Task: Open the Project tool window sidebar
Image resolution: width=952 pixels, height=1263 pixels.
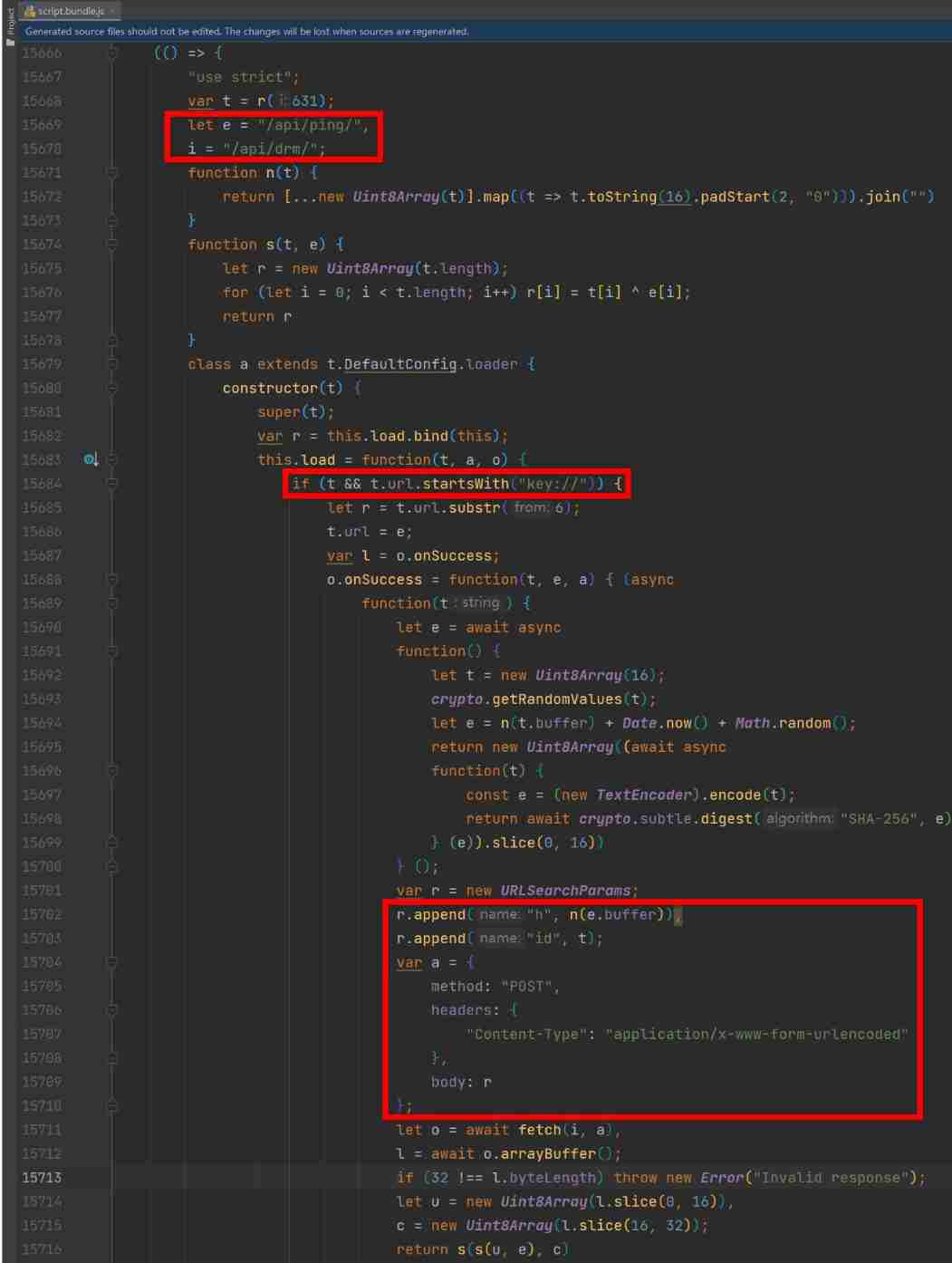Action: point(10,29)
